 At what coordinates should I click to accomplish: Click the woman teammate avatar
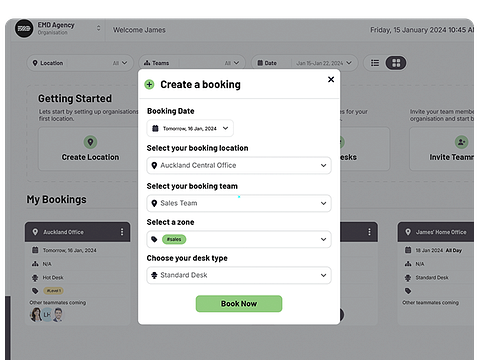[x=36, y=315]
